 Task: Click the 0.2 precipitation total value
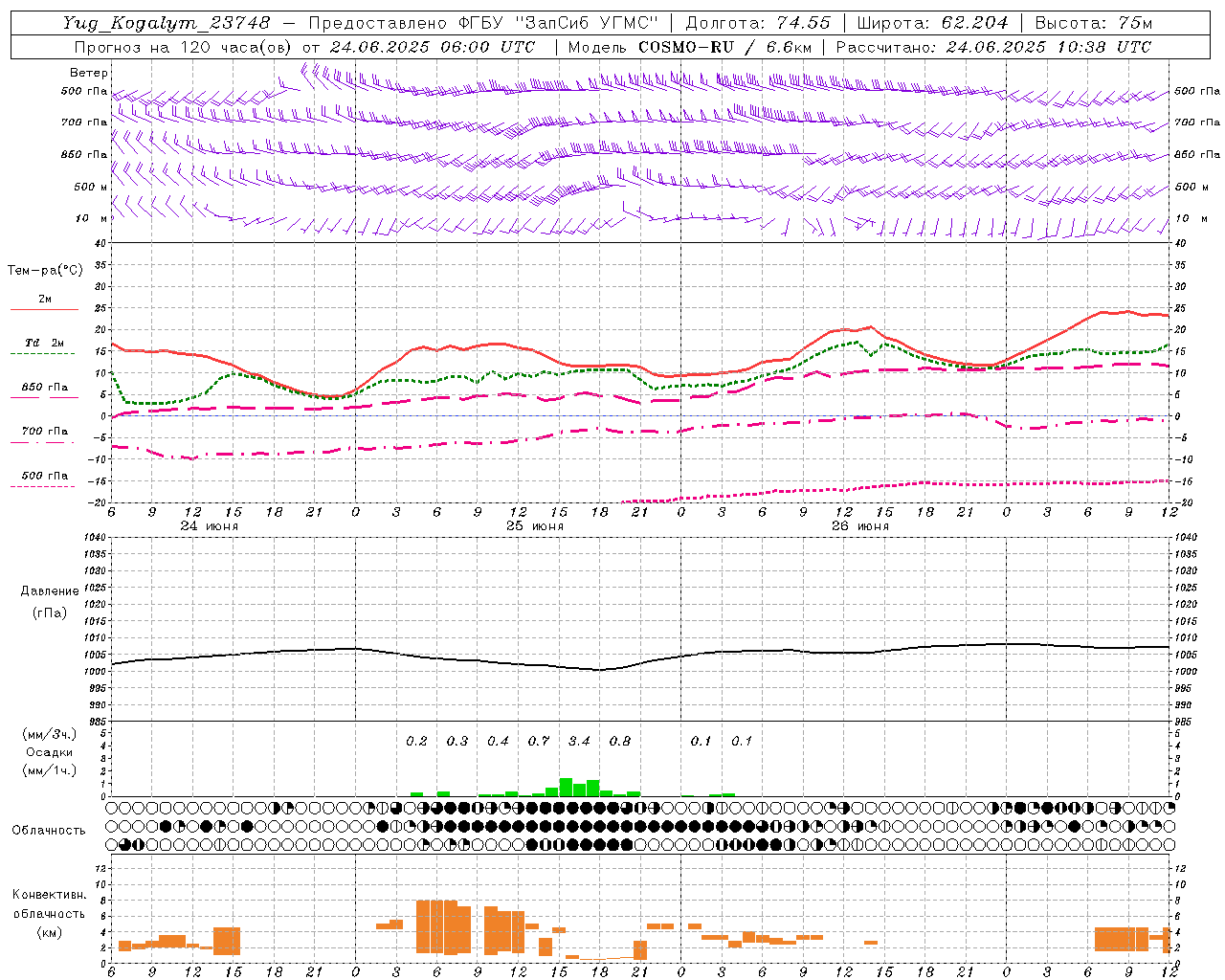[416, 741]
